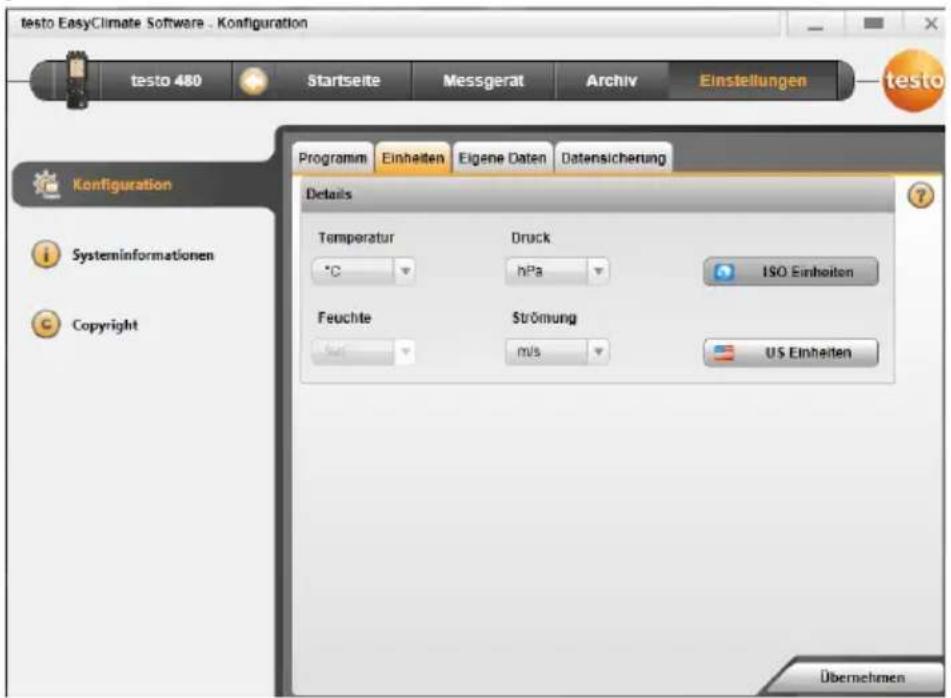Viewport: 951px width, 698px height.
Task: Select the Einheiten tab
Action: [412, 158]
